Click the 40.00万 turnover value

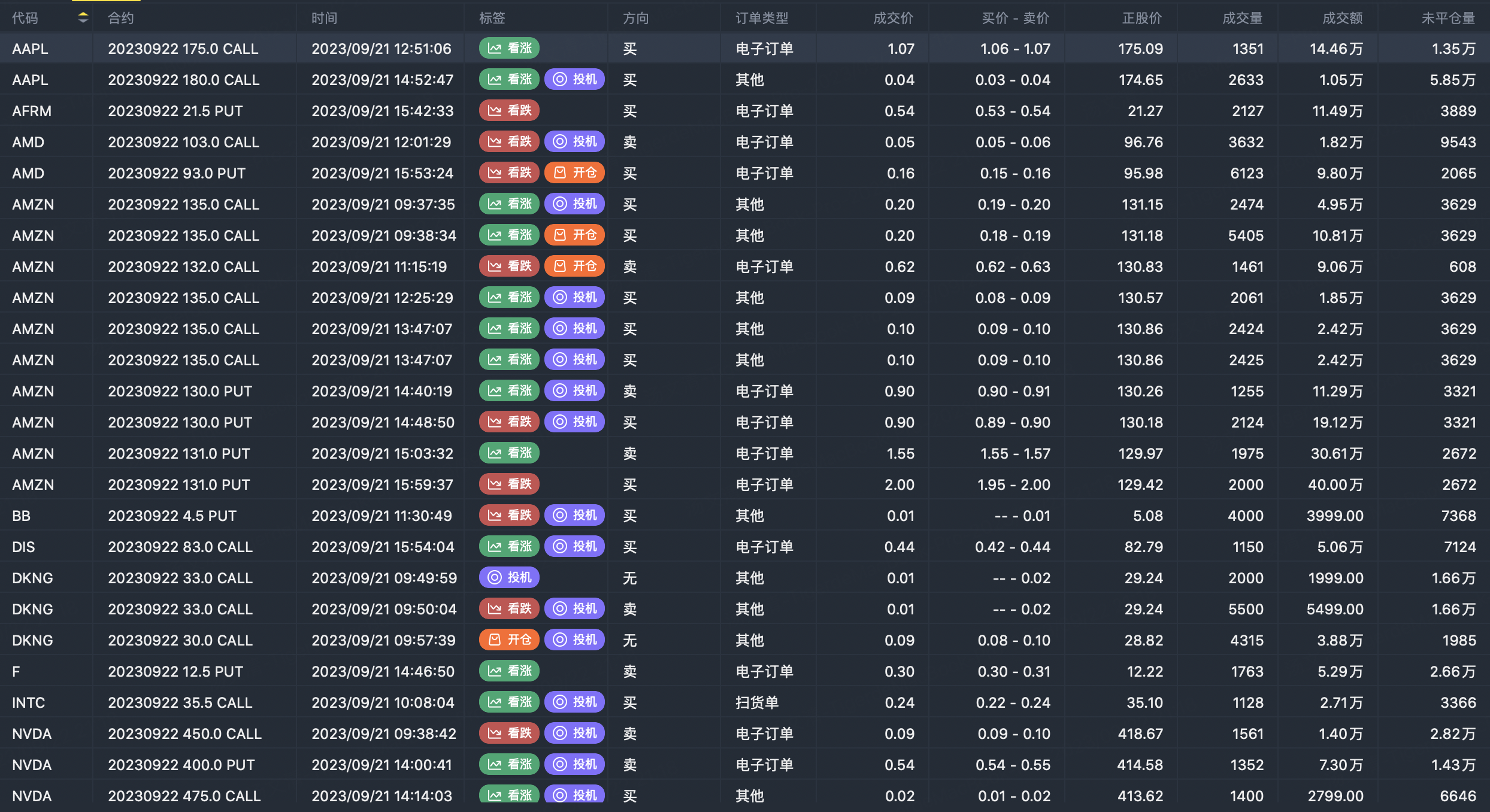1335,484
